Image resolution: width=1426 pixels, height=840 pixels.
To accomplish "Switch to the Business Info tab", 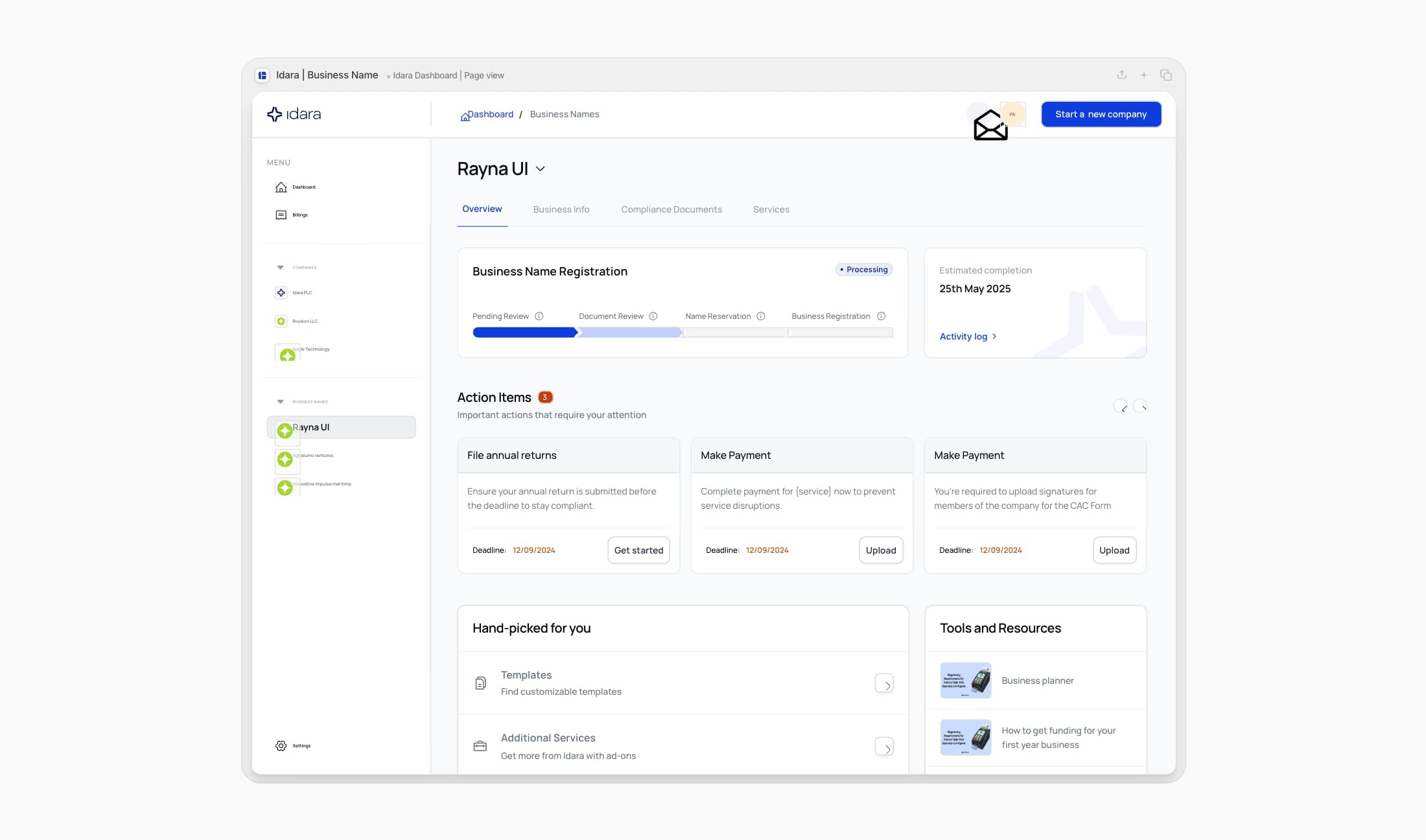I will pyautogui.click(x=561, y=209).
